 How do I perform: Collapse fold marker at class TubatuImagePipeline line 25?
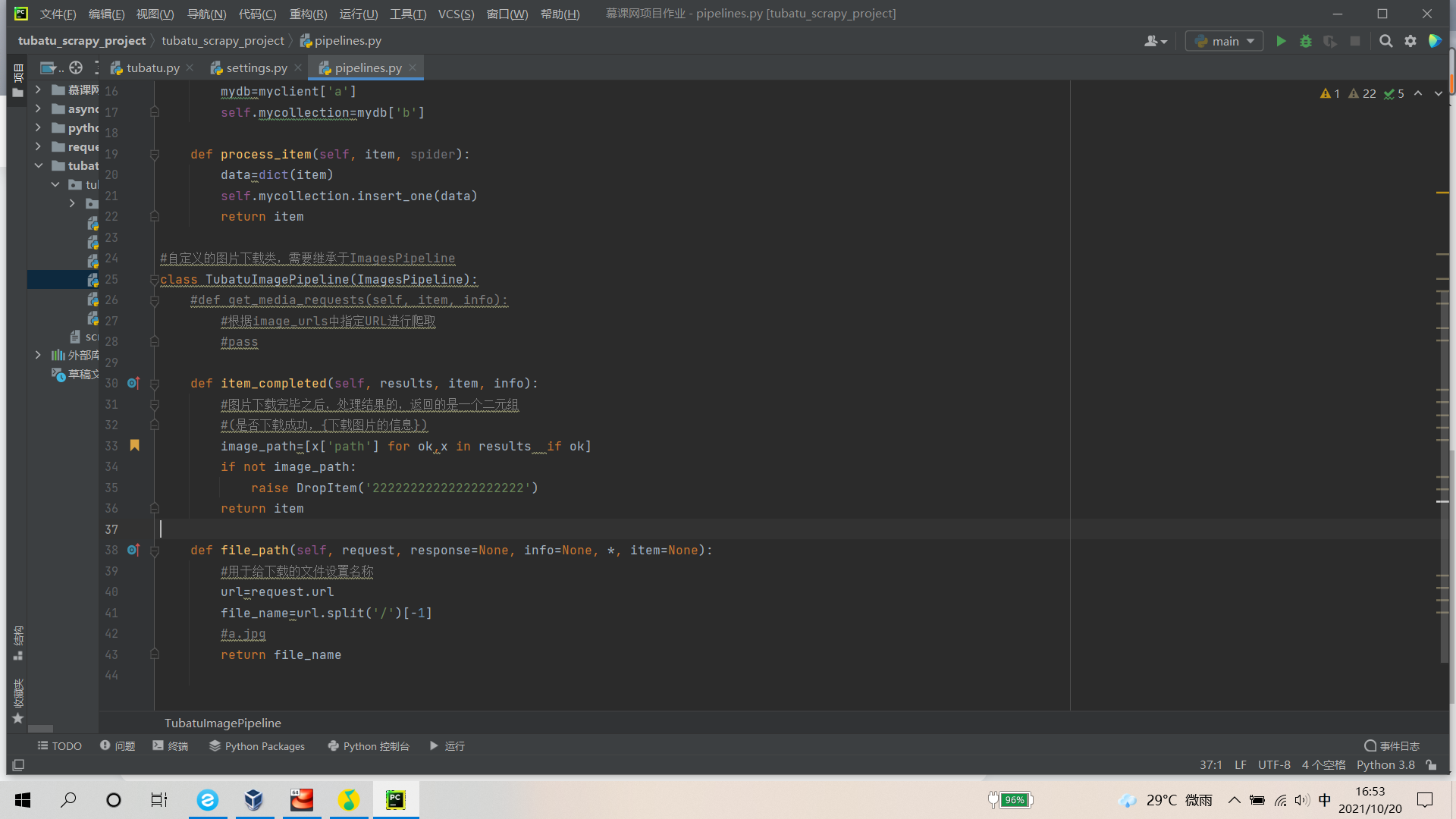155,280
